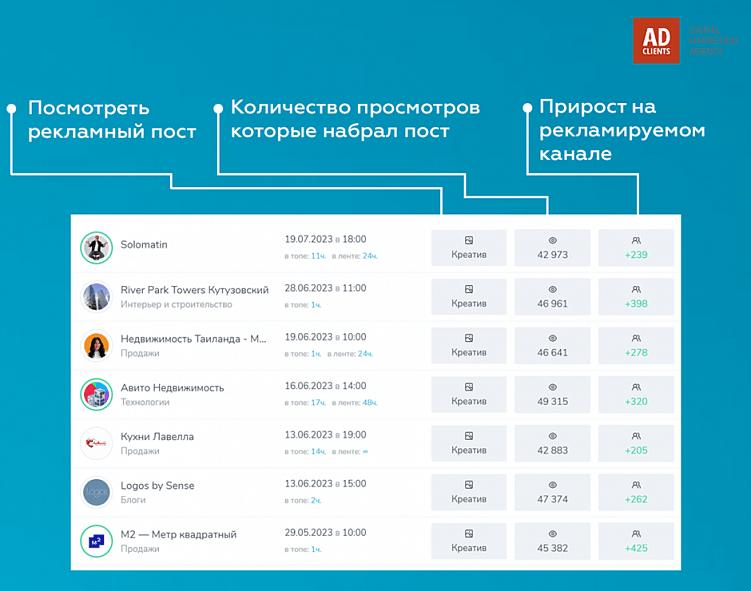The width and height of the screenshot is (751, 591).
Task: Click the views tile showing 42 973
Action: pyautogui.click(x=552, y=248)
